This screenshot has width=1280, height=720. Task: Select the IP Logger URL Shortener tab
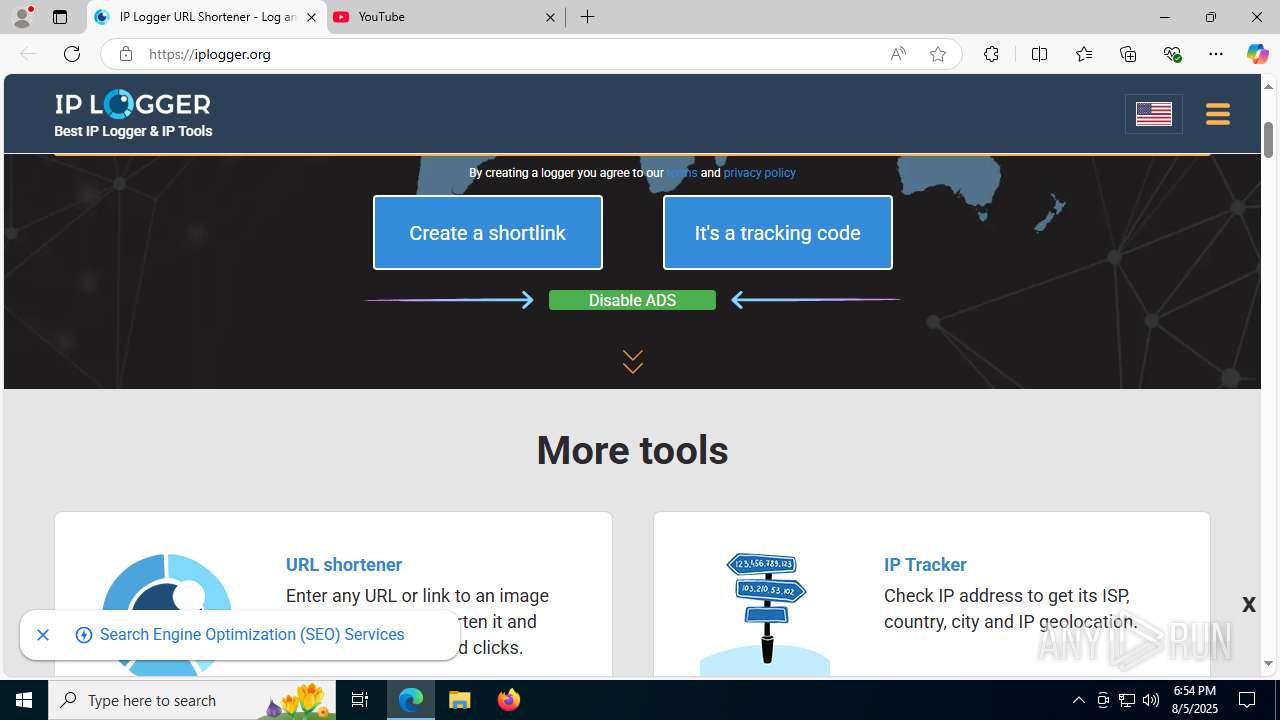205,17
